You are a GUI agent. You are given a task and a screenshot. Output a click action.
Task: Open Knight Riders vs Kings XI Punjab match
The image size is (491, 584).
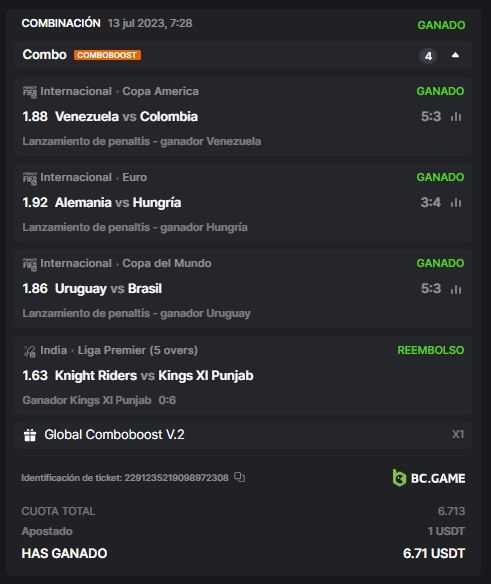154,375
